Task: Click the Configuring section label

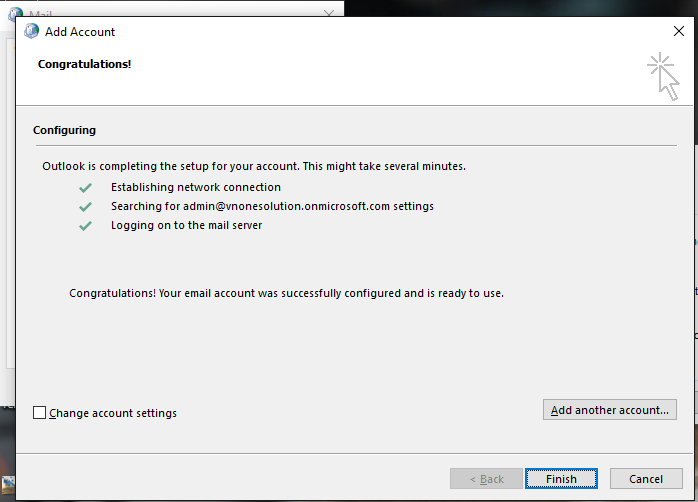Action: coord(64,130)
